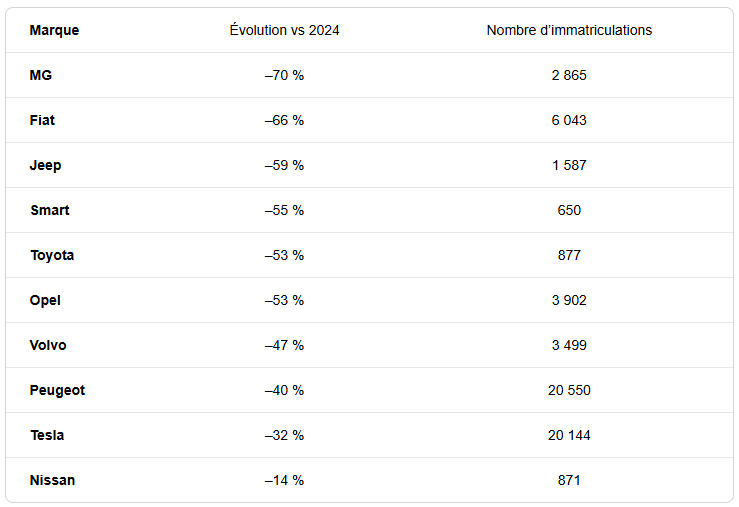This screenshot has width=739, height=507.
Task: Select Fiat's 6 043 registrations value
Action: click(x=569, y=120)
